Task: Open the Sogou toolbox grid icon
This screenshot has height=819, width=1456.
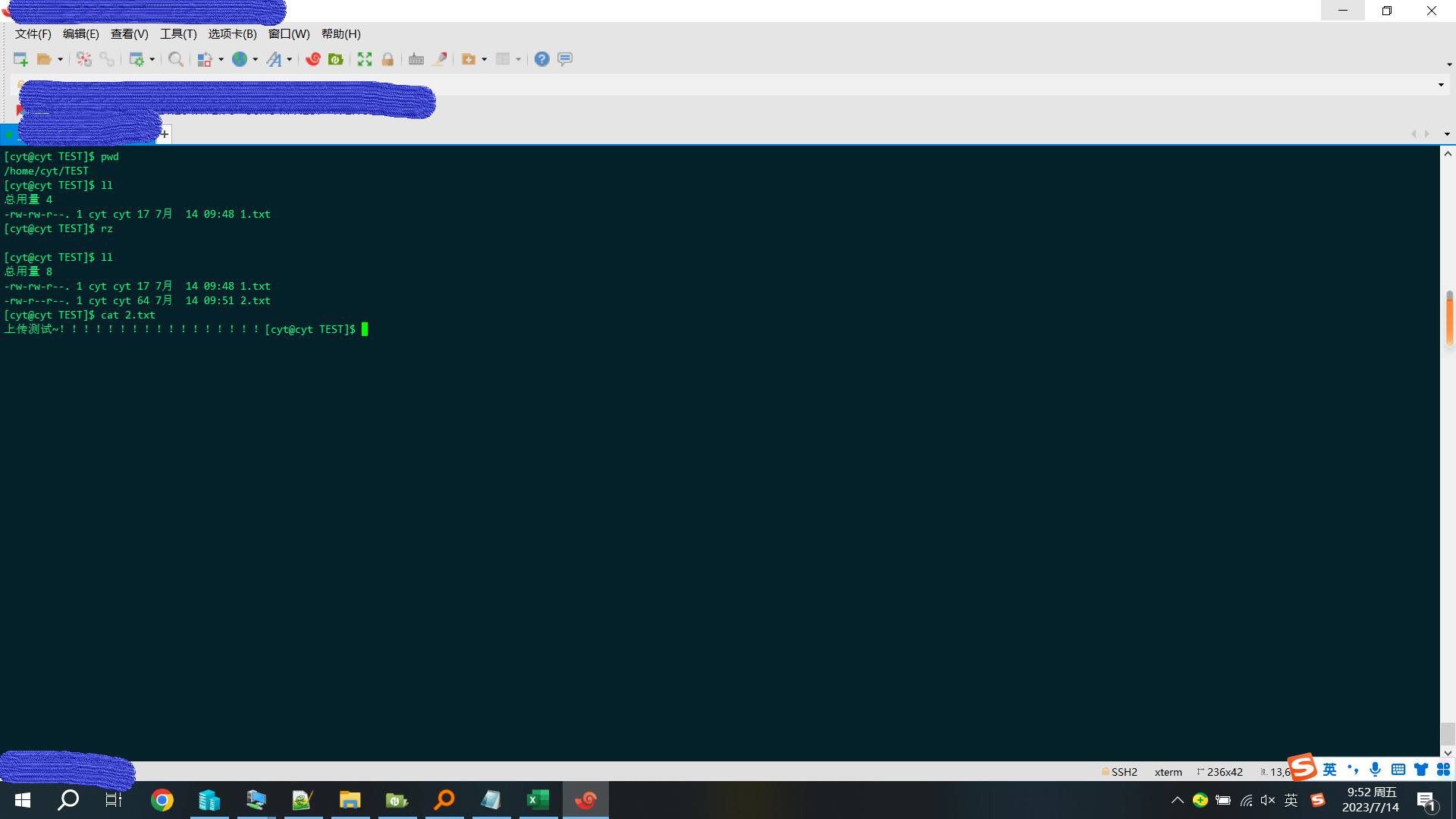Action: coord(1443,770)
